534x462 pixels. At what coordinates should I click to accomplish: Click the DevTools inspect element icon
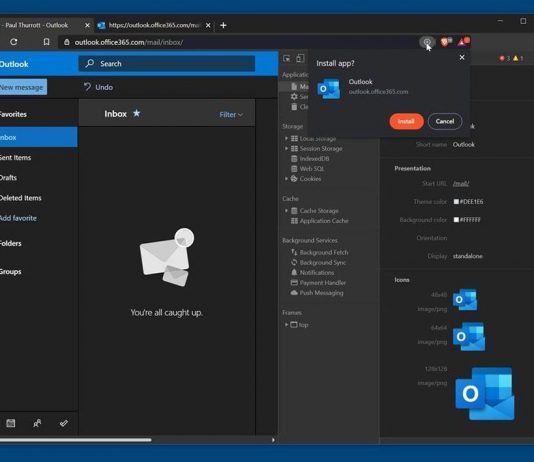click(287, 59)
